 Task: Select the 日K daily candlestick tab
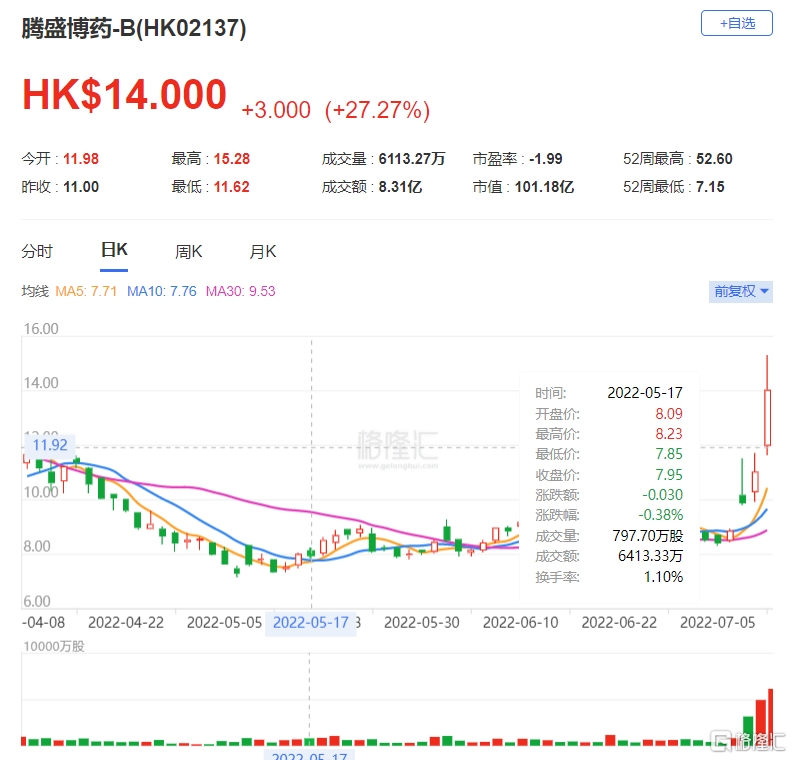click(114, 250)
